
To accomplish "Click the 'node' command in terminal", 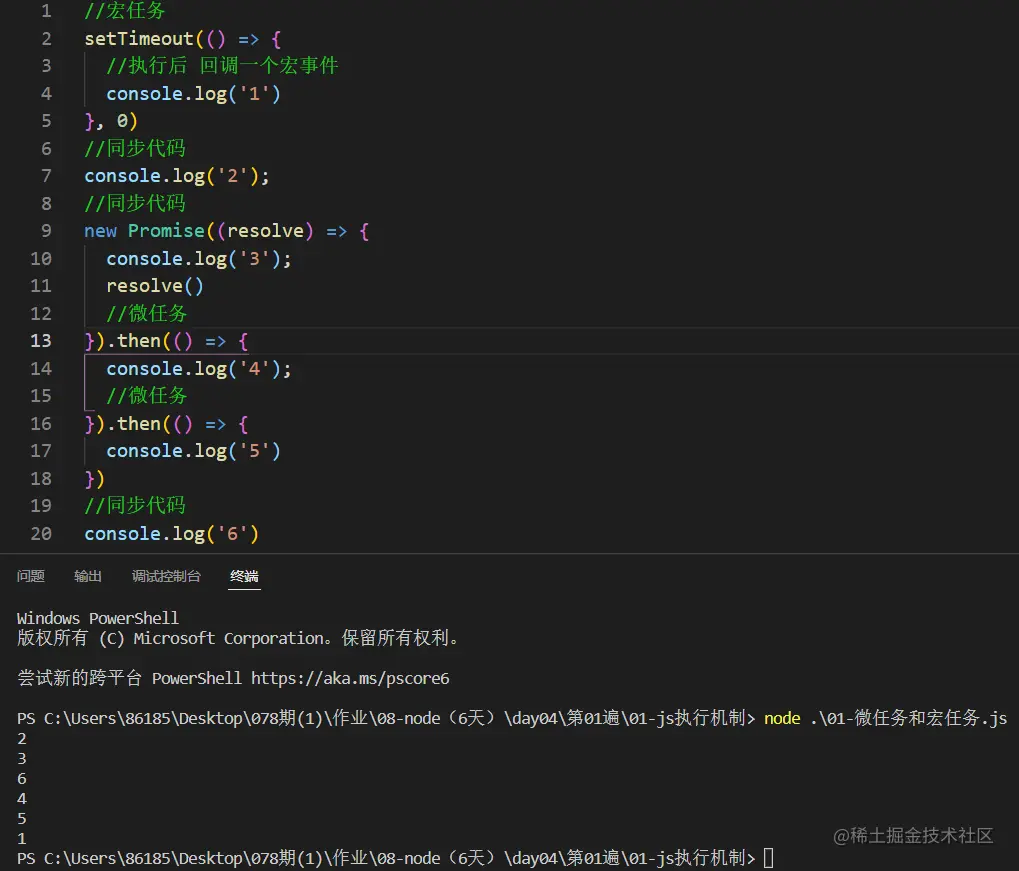I will tap(782, 718).
